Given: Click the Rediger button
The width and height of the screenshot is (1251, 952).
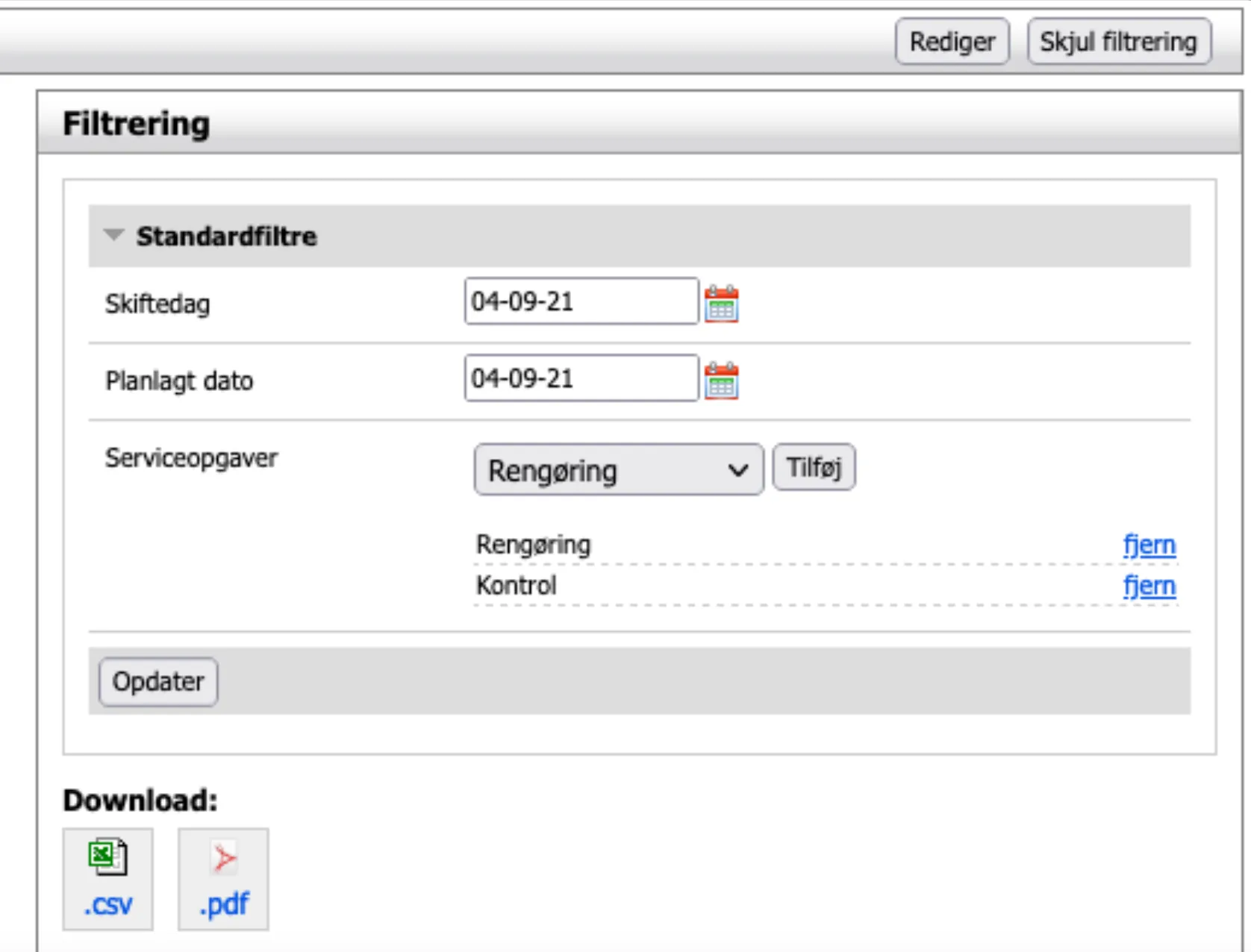Looking at the screenshot, I should (x=952, y=42).
